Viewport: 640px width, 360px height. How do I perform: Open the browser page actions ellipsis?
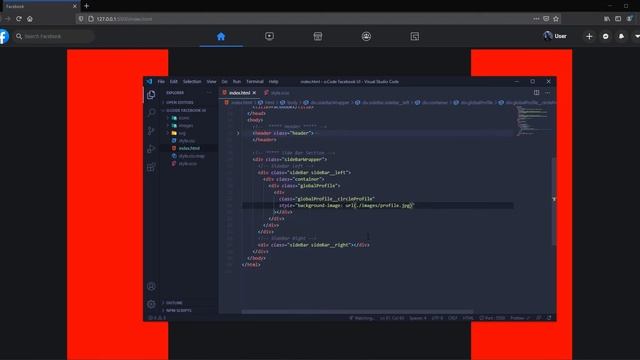click(536, 19)
